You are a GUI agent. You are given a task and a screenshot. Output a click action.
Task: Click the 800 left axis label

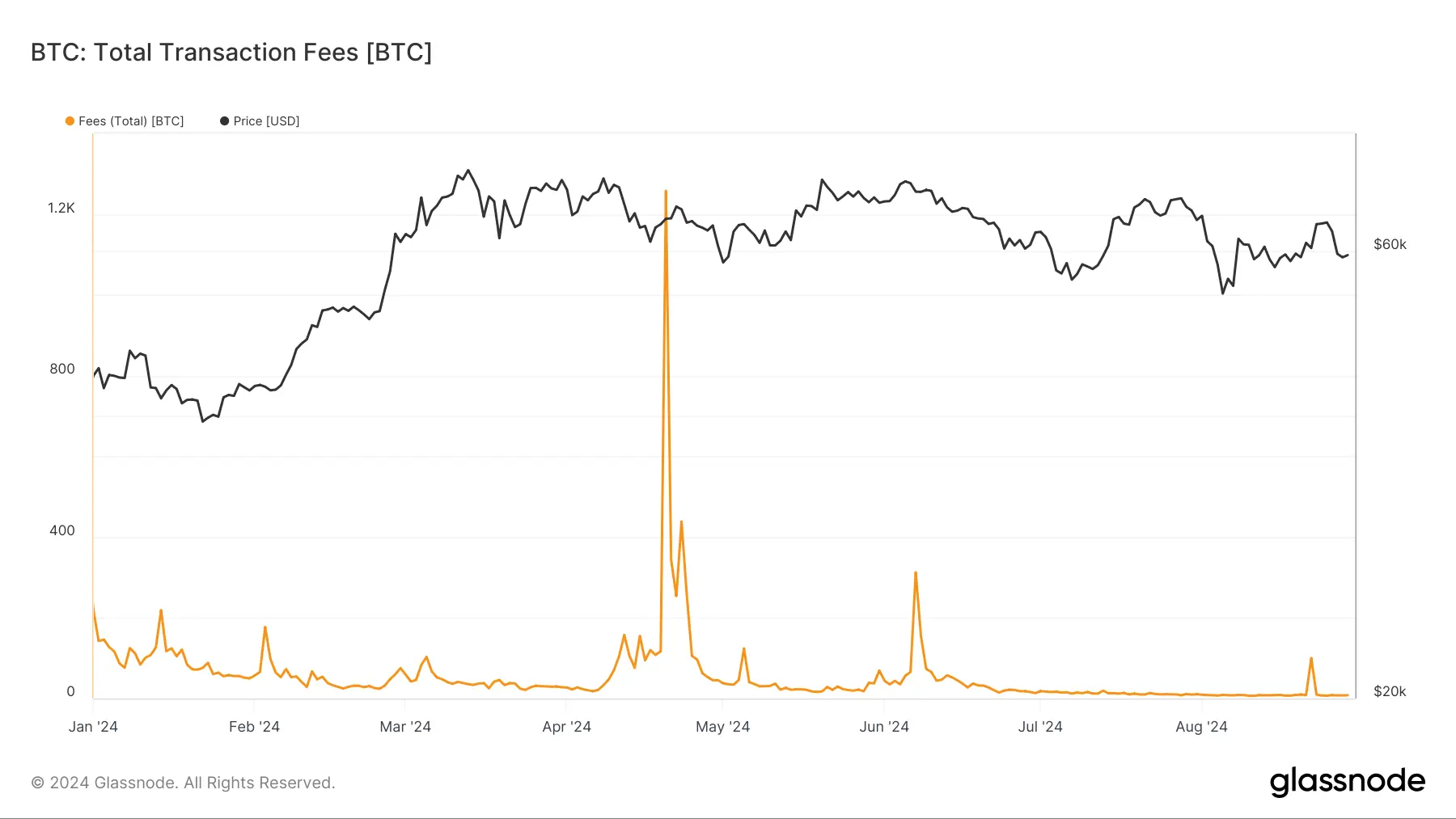[x=62, y=369]
